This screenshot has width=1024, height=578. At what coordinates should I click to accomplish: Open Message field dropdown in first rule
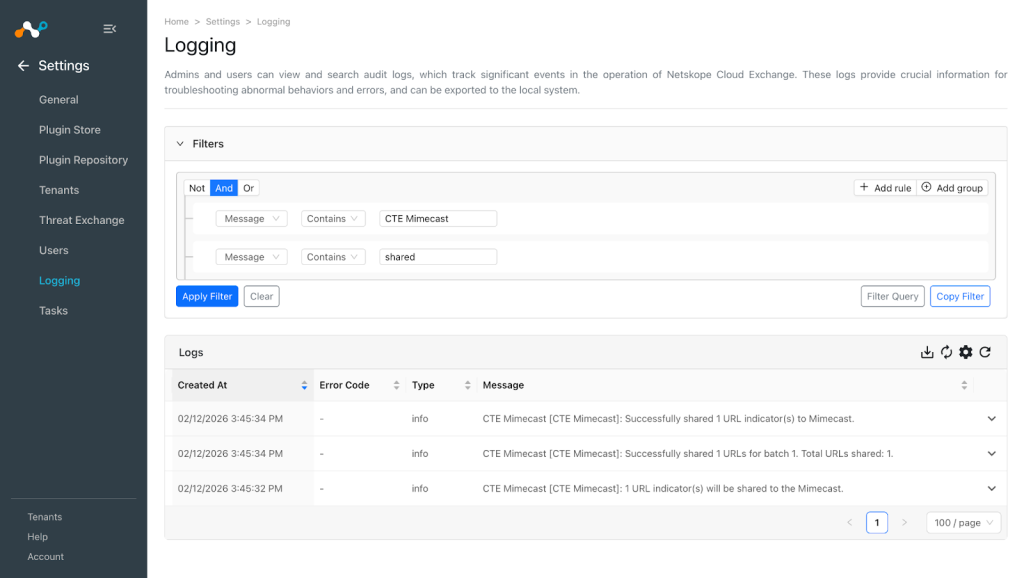(251, 219)
